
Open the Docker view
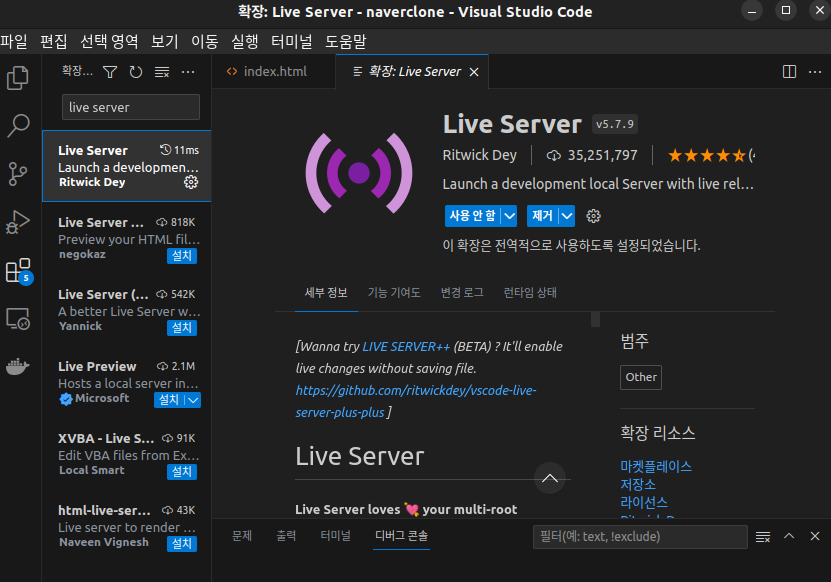coord(18,366)
